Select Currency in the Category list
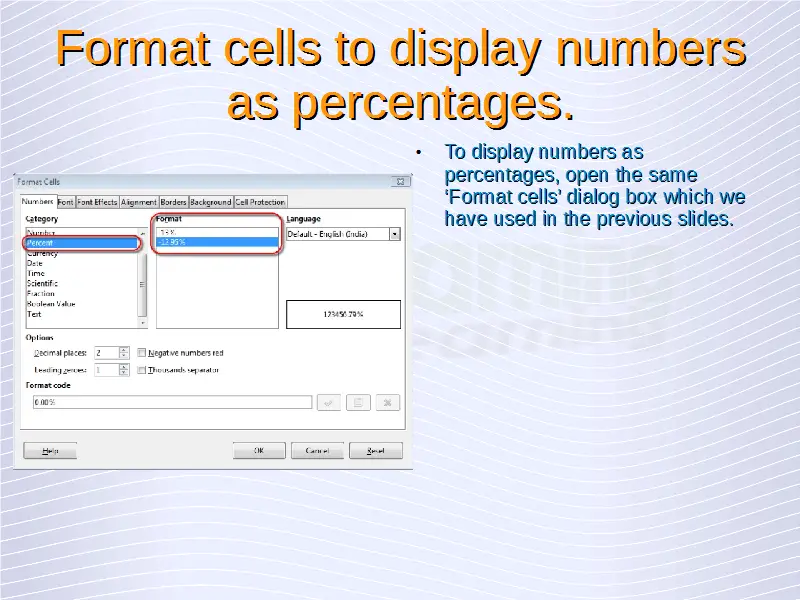Image resolution: width=800 pixels, height=600 pixels. tap(43, 254)
